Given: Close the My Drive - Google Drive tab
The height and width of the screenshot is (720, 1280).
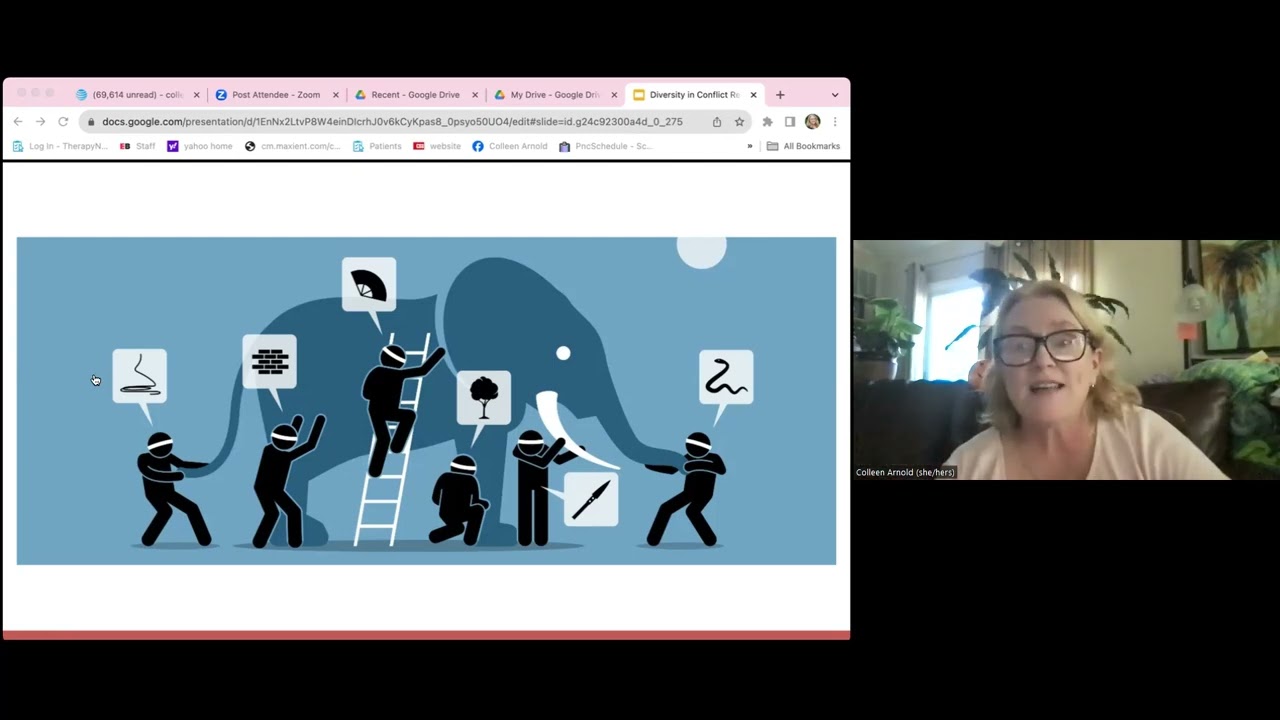Looking at the screenshot, I should (614, 95).
